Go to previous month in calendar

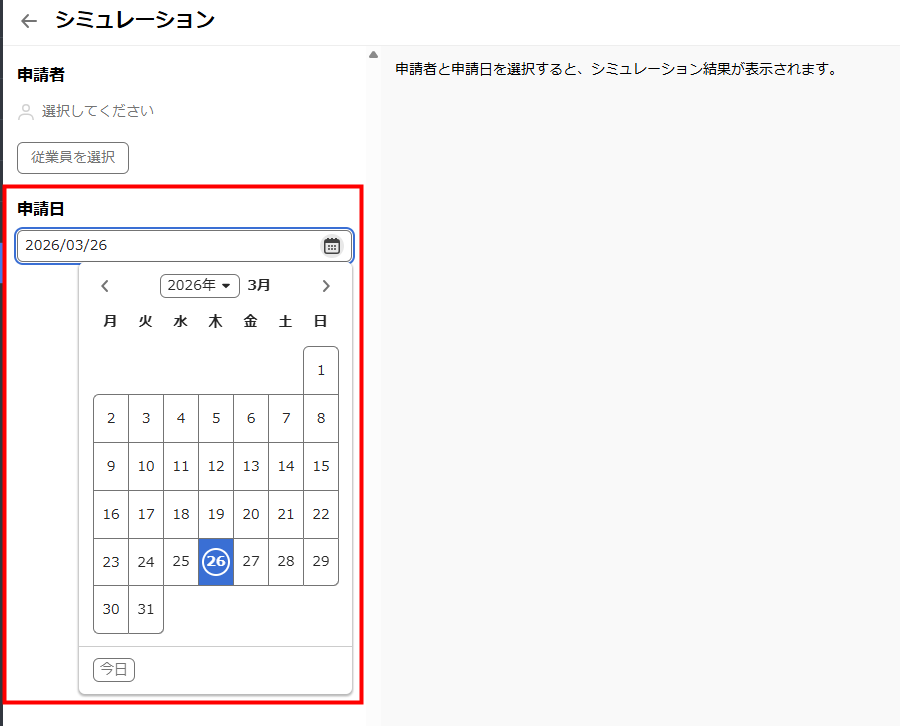pyautogui.click(x=105, y=286)
